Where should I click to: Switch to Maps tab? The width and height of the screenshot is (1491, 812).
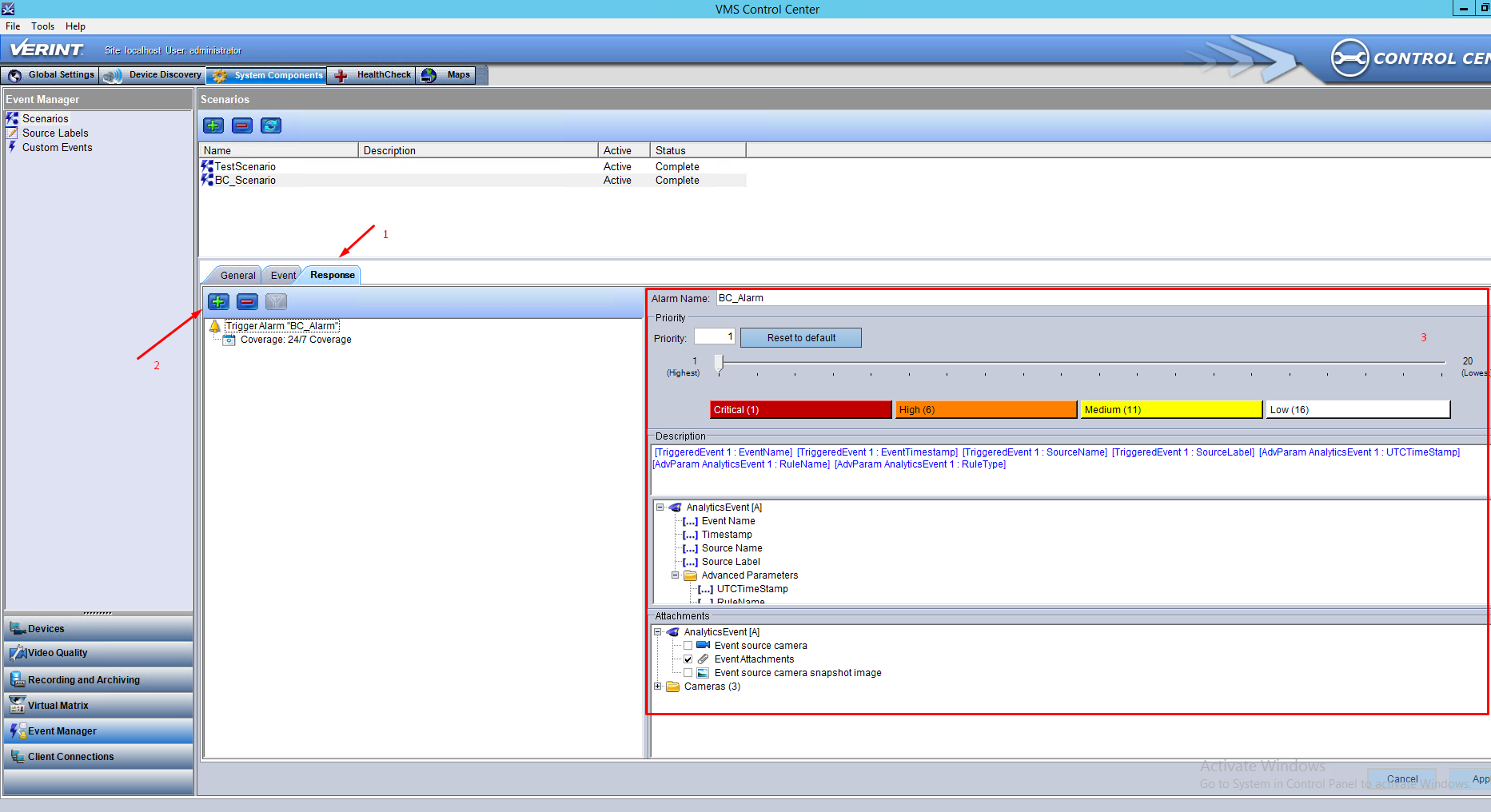[446, 75]
